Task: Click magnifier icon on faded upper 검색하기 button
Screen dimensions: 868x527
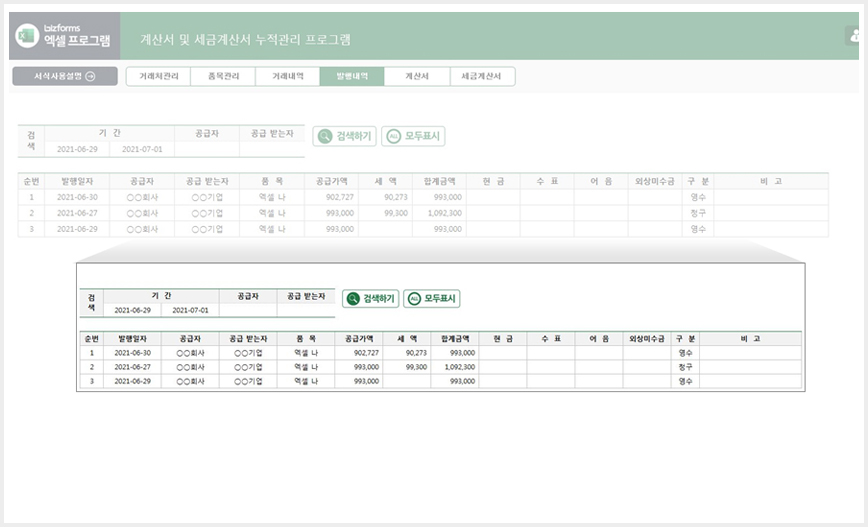Action: point(325,136)
